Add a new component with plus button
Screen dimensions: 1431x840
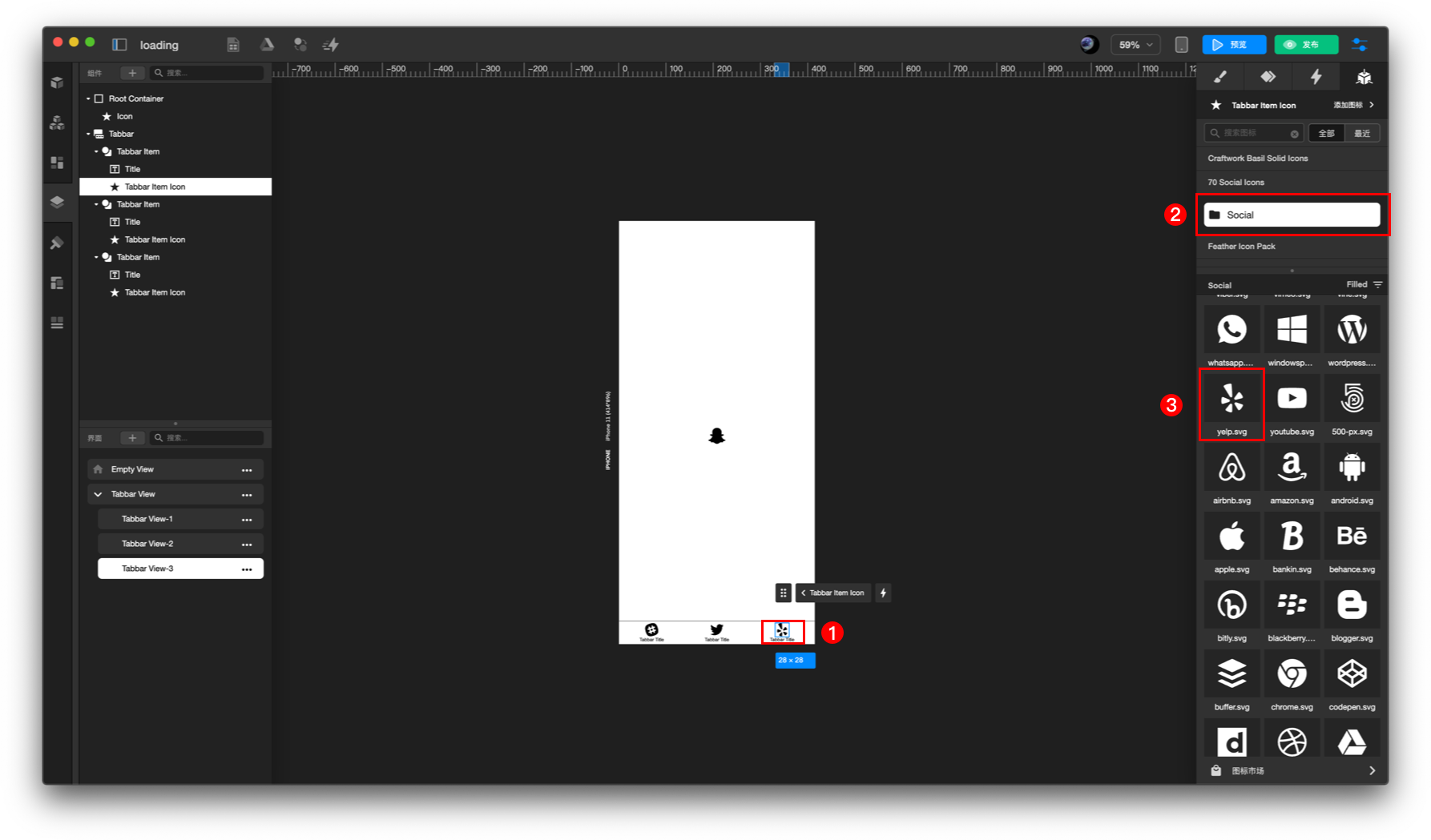click(132, 73)
